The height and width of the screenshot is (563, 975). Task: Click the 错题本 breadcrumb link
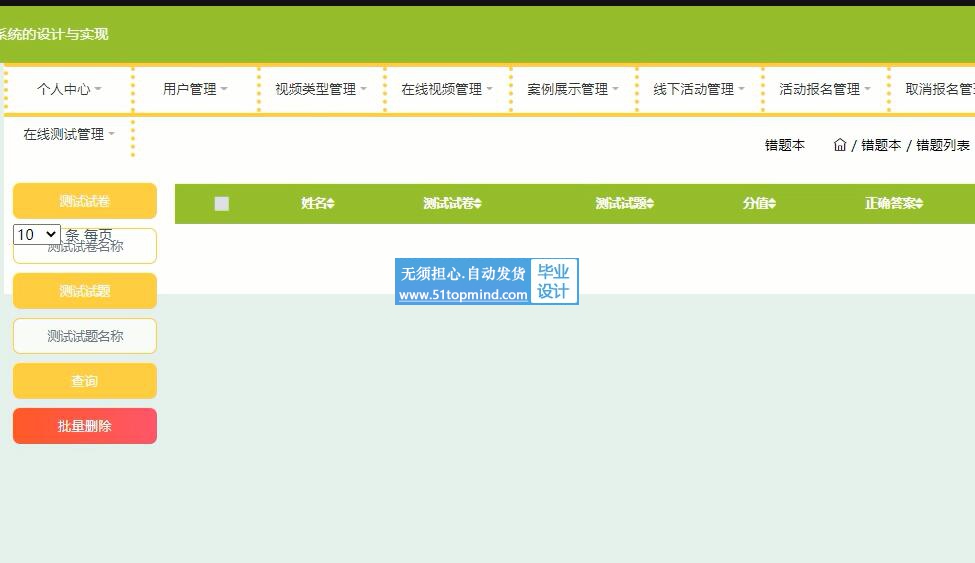click(x=880, y=145)
